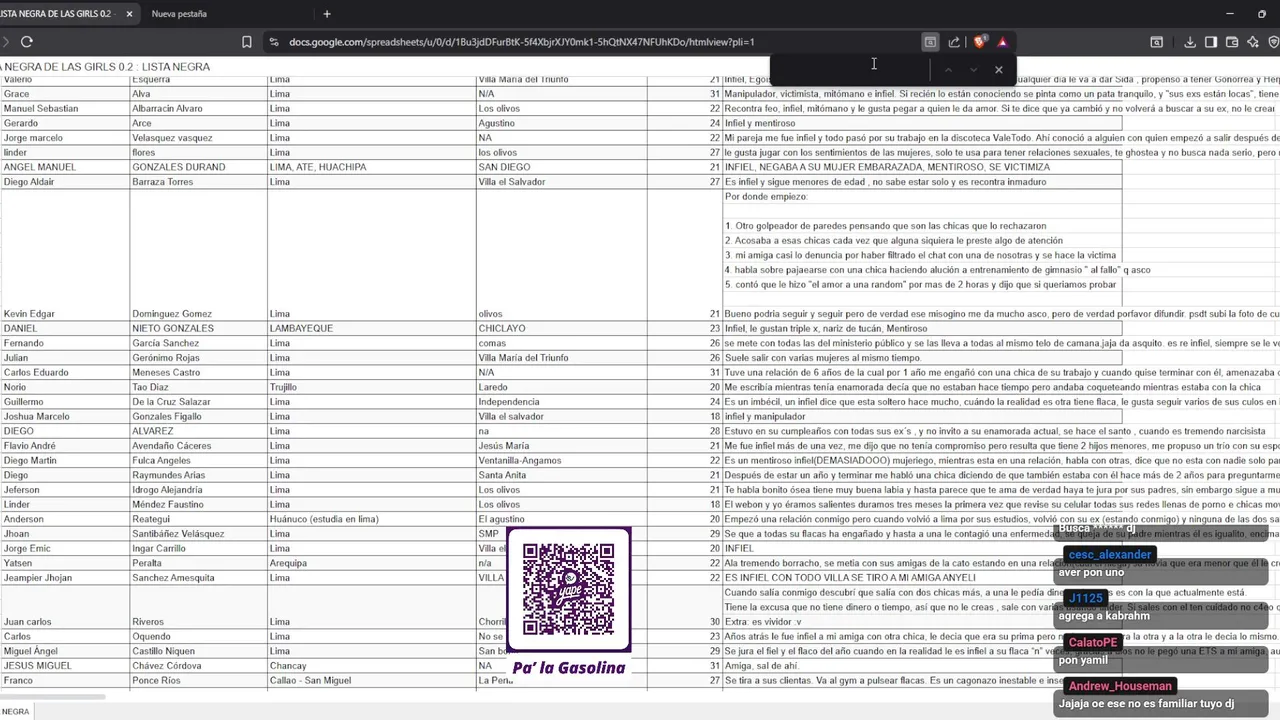Viewport: 1280px width, 720px height.
Task: Open a new tab with plus button
Action: click(x=327, y=14)
